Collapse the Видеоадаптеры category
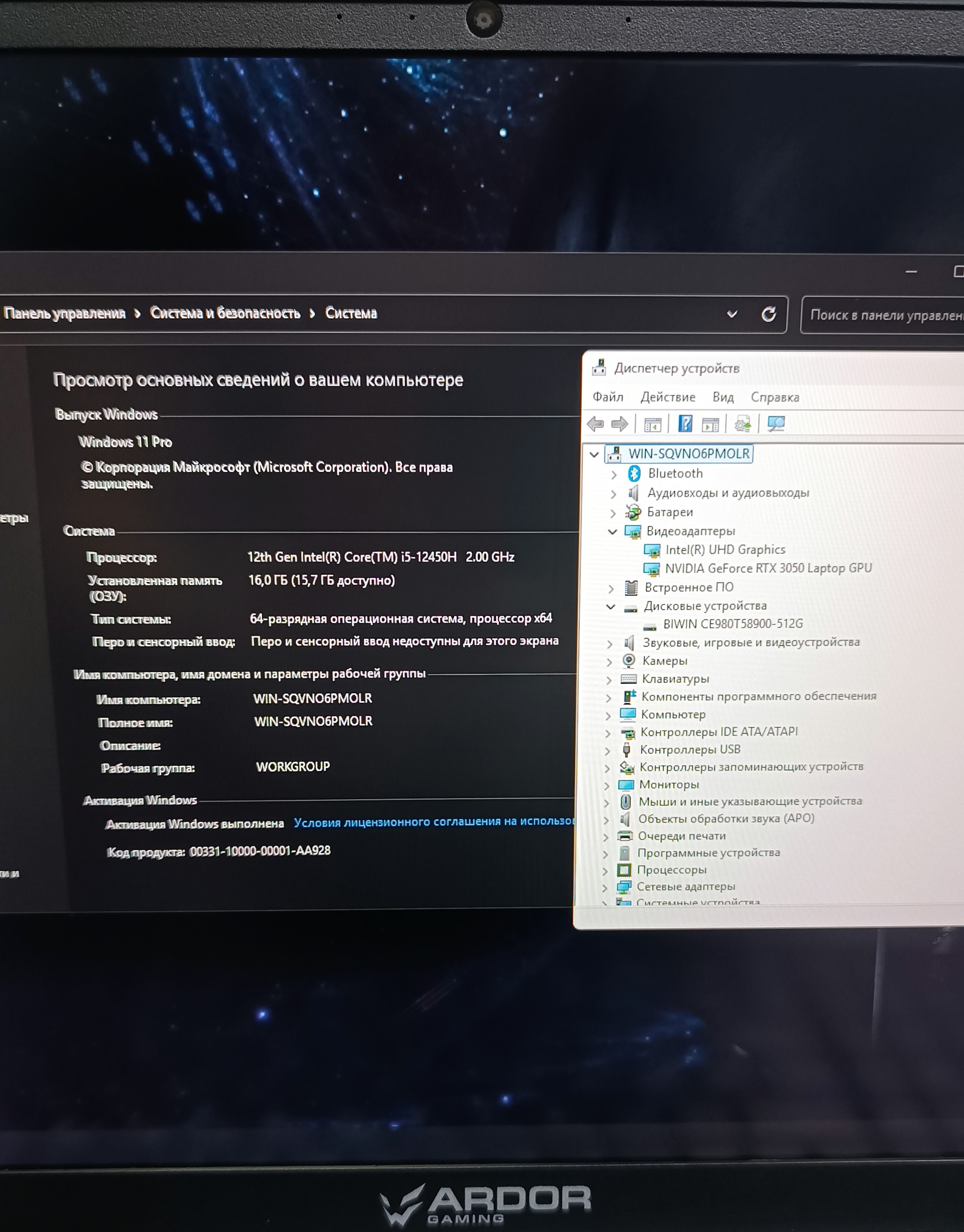The height and width of the screenshot is (1232, 964). [612, 531]
